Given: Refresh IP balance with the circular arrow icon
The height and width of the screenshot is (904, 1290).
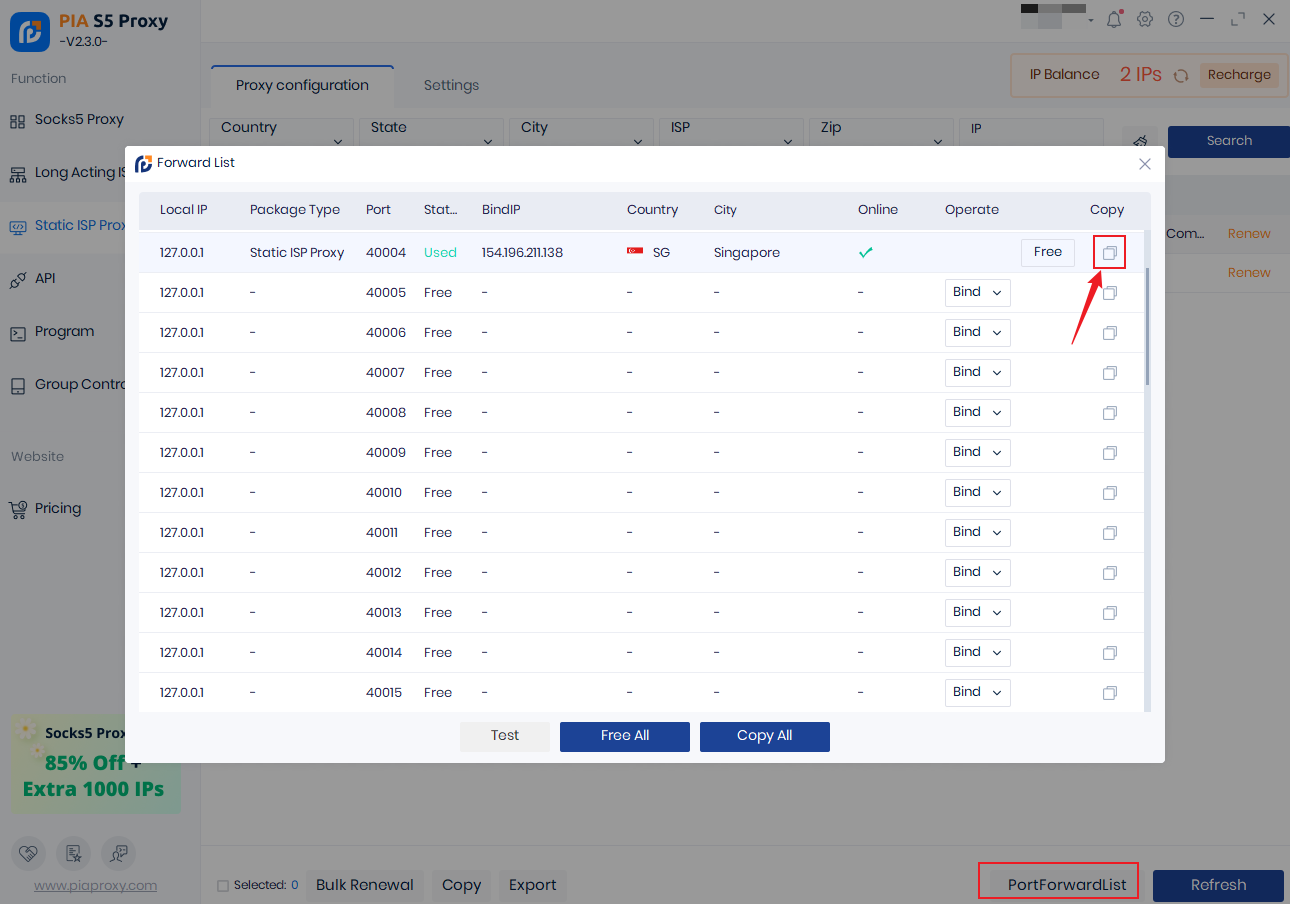Looking at the screenshot, I should point(1181,75).
